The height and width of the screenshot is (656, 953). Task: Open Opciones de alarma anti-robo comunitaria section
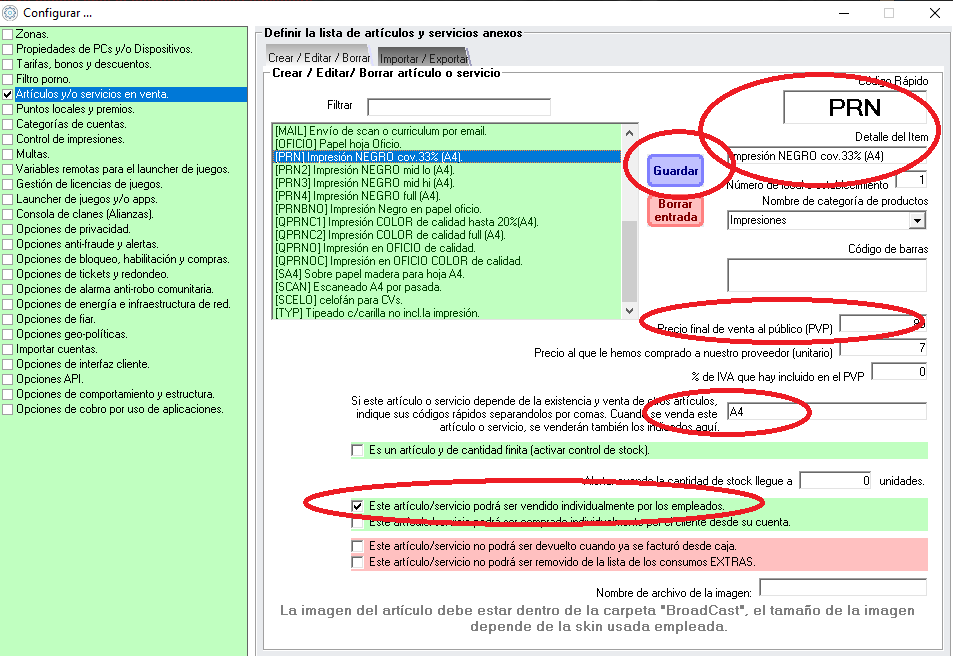pyautogui.click(x=115, y=289)
